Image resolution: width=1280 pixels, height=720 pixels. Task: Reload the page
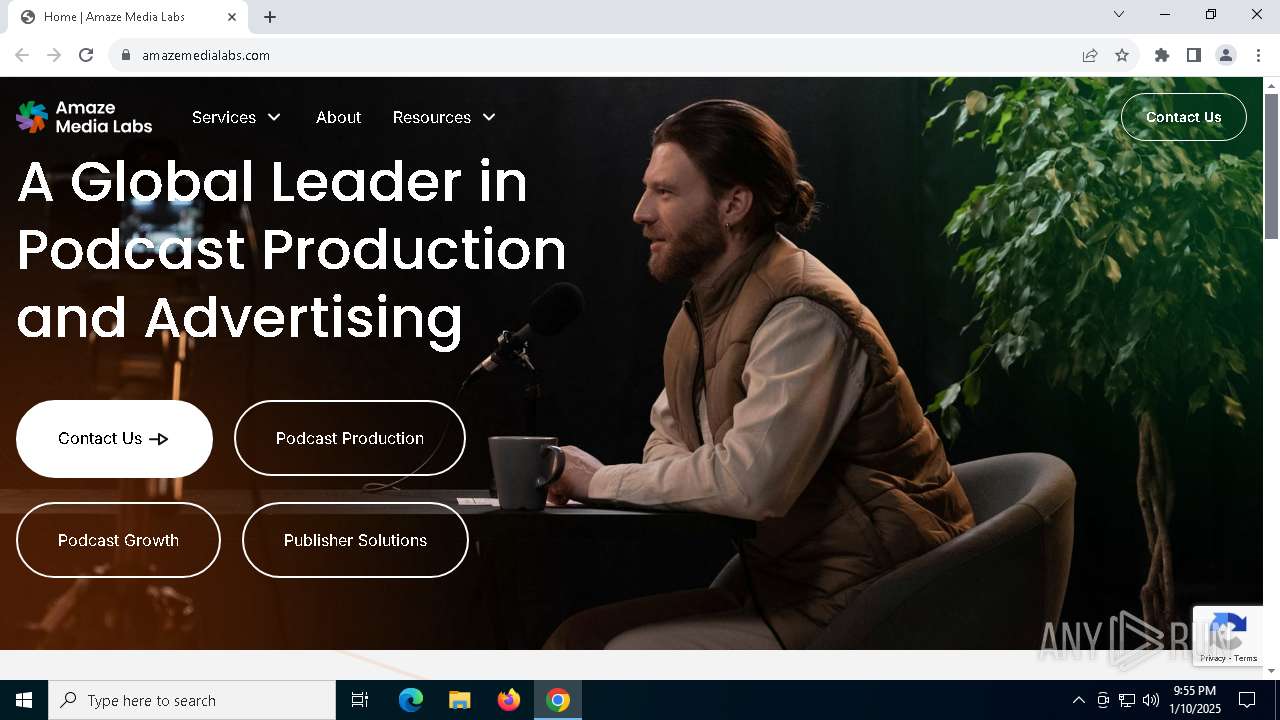86,55
